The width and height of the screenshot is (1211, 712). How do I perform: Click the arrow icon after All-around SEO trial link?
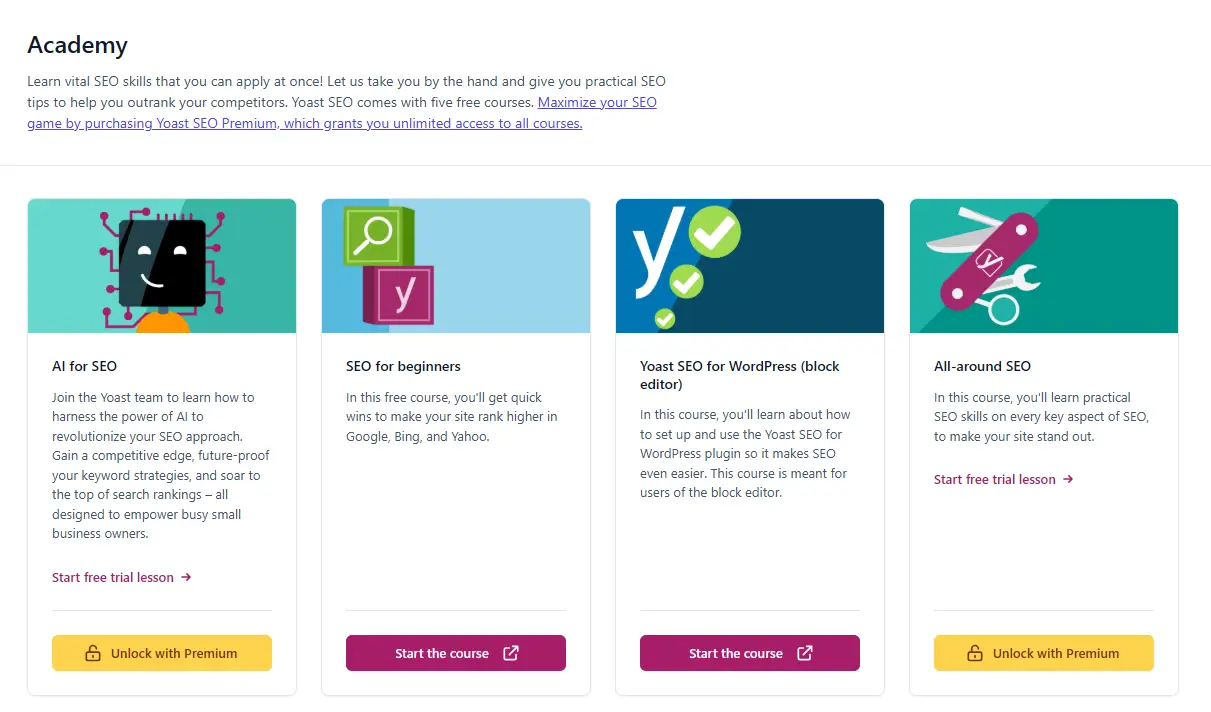tap(1066, 479)
